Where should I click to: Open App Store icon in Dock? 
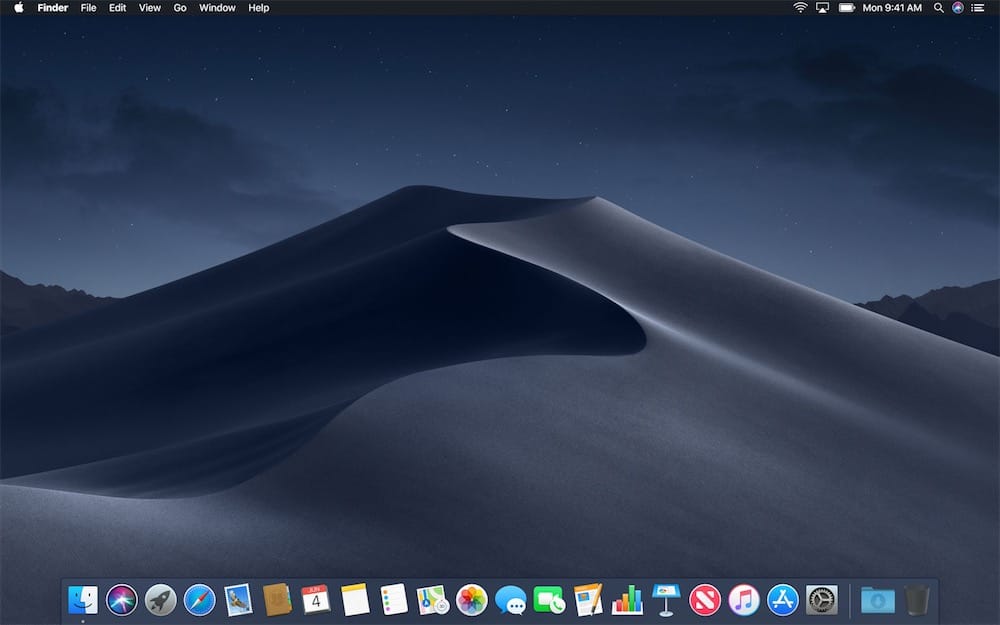783,599
